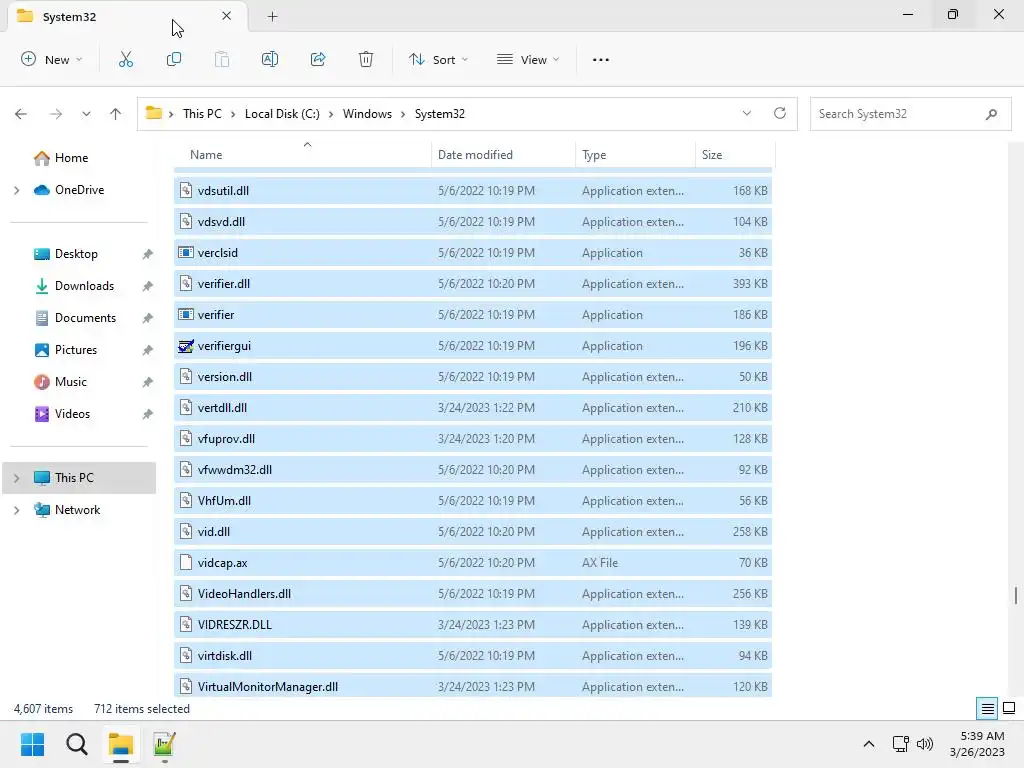Click Local Disk (C:) breadcrumb
This screenshot has height=768, width=1024.
pyautogui.click(x=282, y=114)
